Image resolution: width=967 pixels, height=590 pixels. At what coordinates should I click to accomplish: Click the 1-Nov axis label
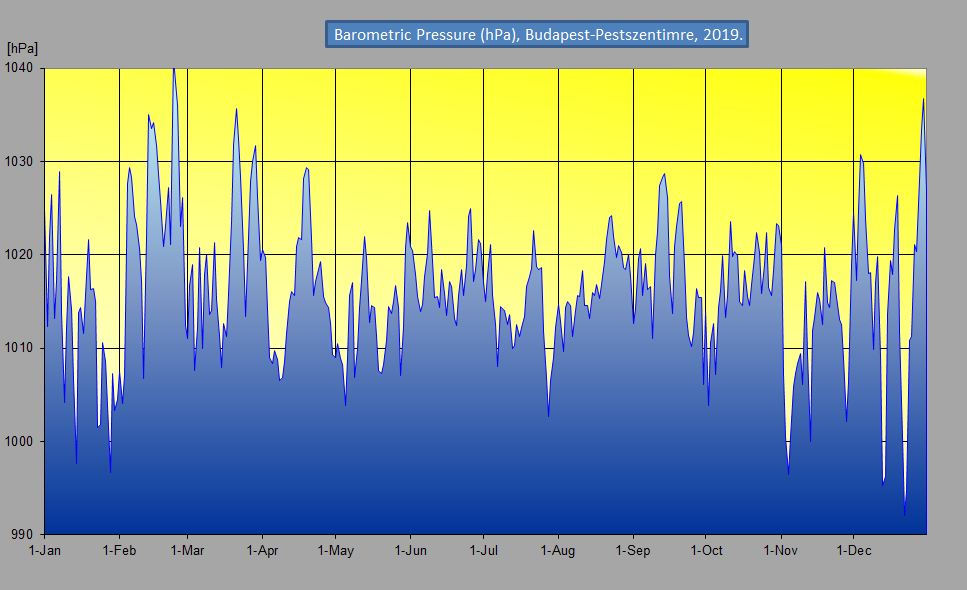click(x=780, y=550)
